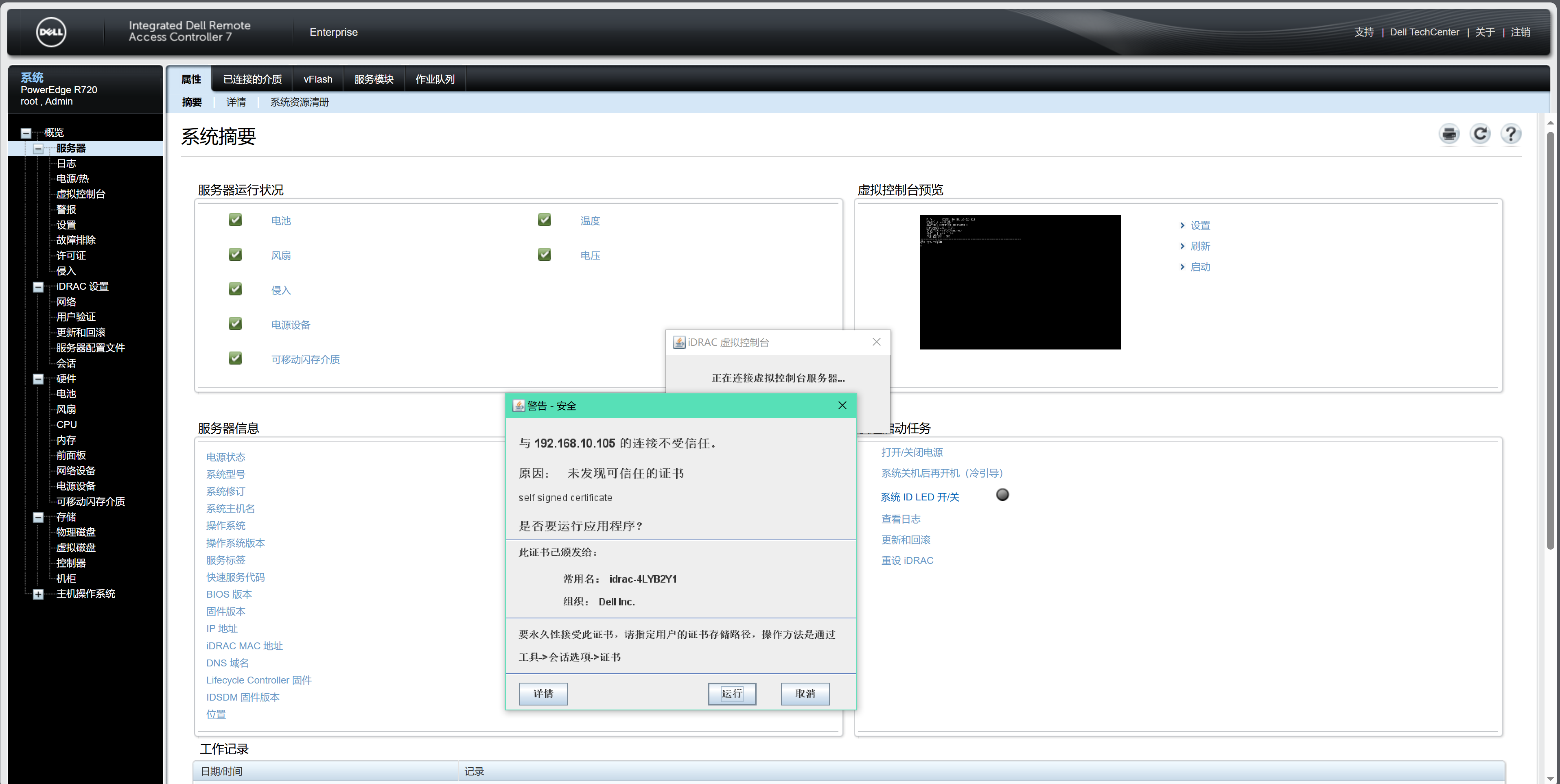Viewport: 1560px width, 784px height.
Task: Click the voltage status green check icon
Action: [545, 254]
